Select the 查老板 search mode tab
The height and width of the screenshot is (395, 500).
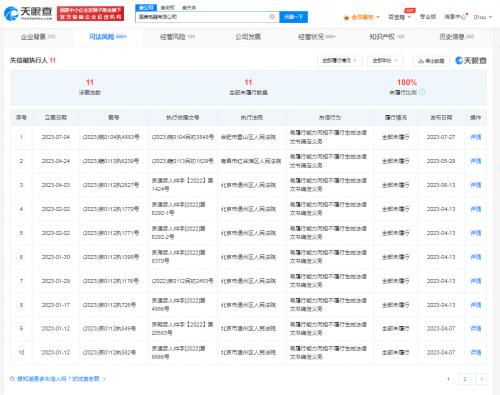pos(167,7)
